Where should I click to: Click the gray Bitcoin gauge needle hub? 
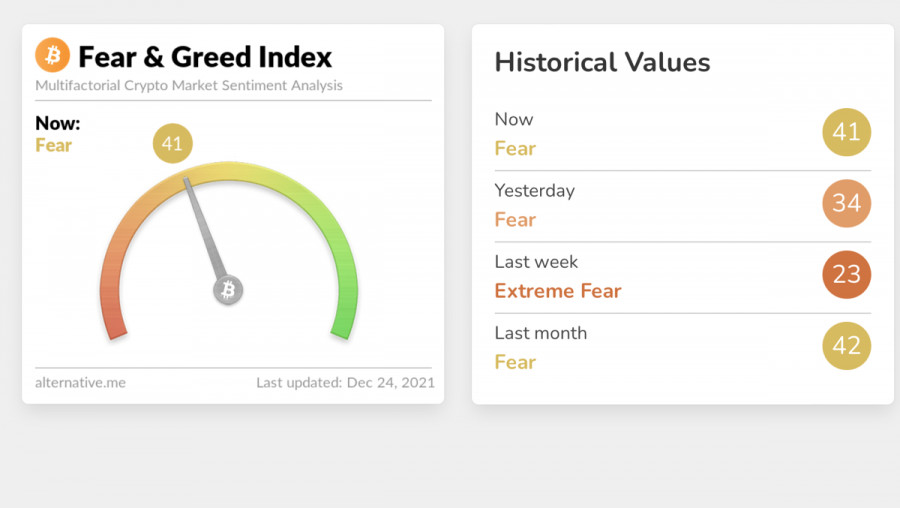[228, 290]
